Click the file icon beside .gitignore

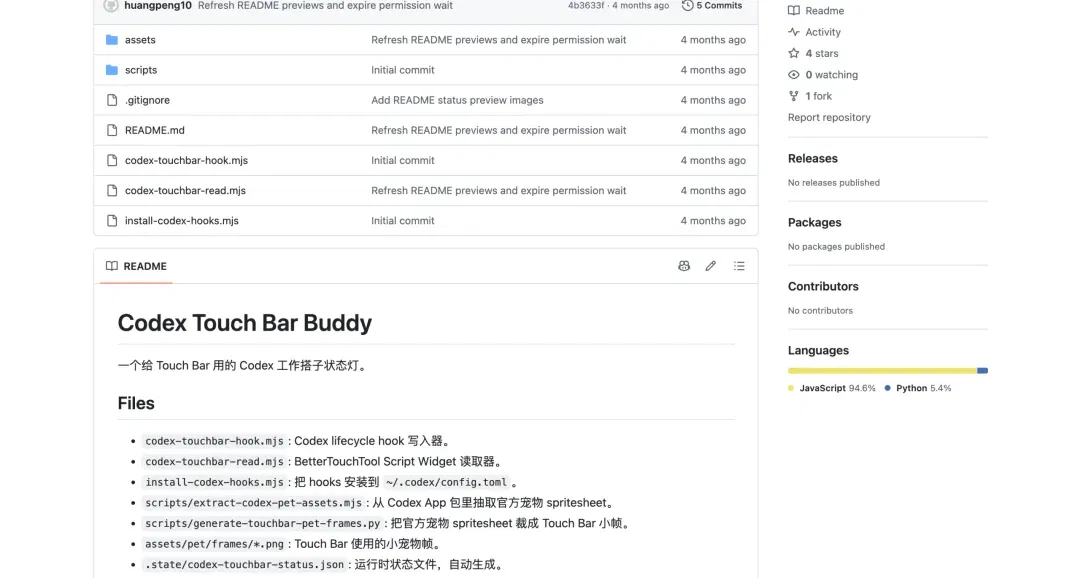click(x=112, y=100)
